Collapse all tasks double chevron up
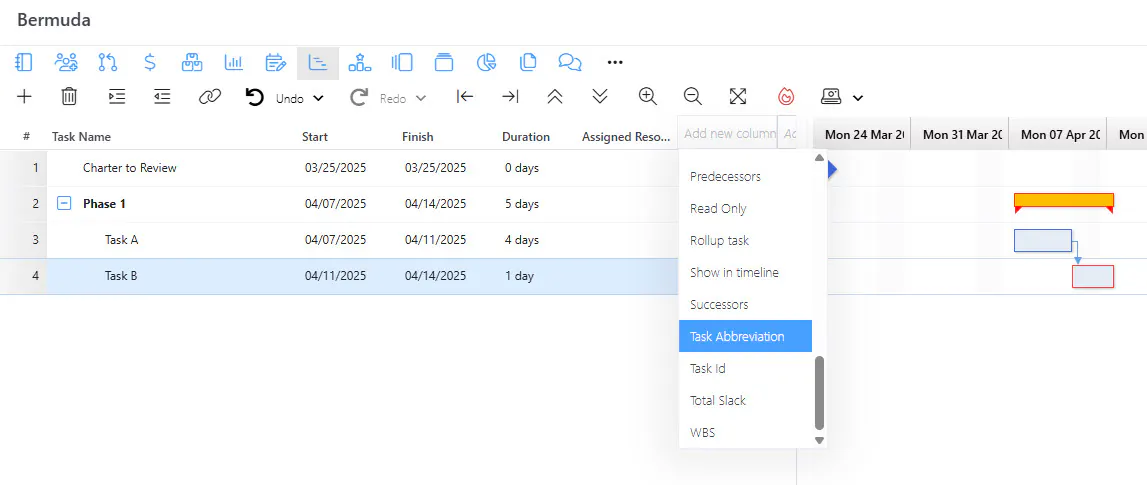Image resolution: width=1147 pixels, height=485 pixels. pos(555,97)
